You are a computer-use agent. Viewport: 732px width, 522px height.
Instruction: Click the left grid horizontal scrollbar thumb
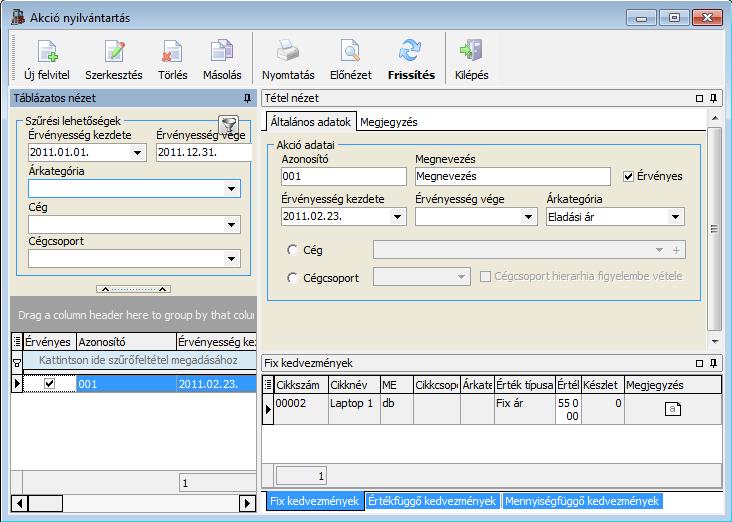pyautogui.click(x=45, y=503)
